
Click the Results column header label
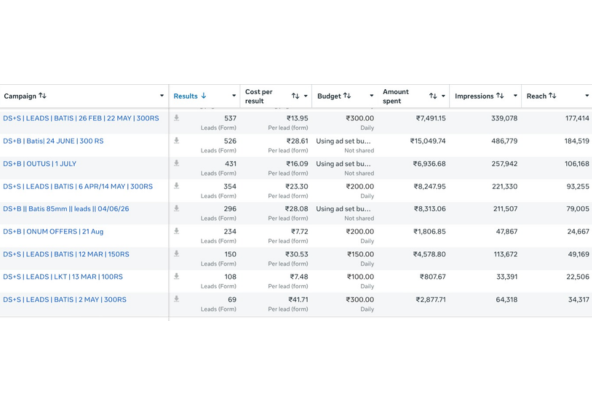[x=185, y=96]
